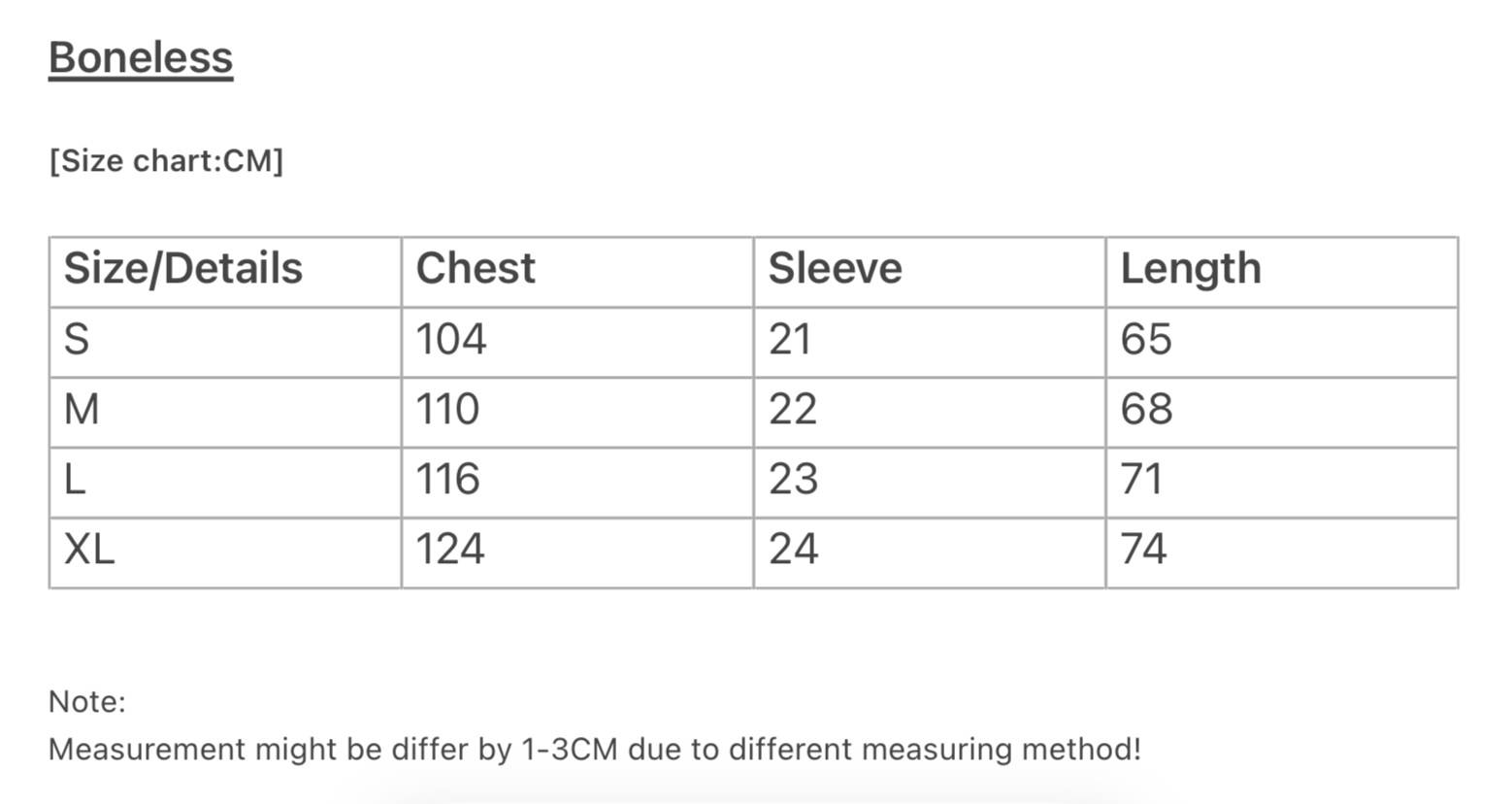This screenshot has height=804, width=1512.
Task: Click the Sleeve column header
Action: (930, 272)
